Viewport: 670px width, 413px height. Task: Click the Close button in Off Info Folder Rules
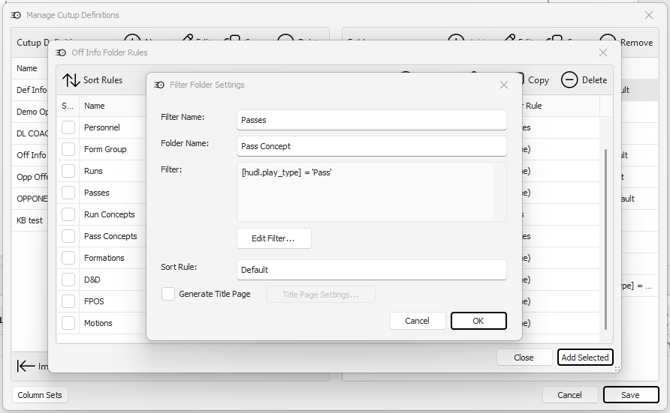point(524,357)
